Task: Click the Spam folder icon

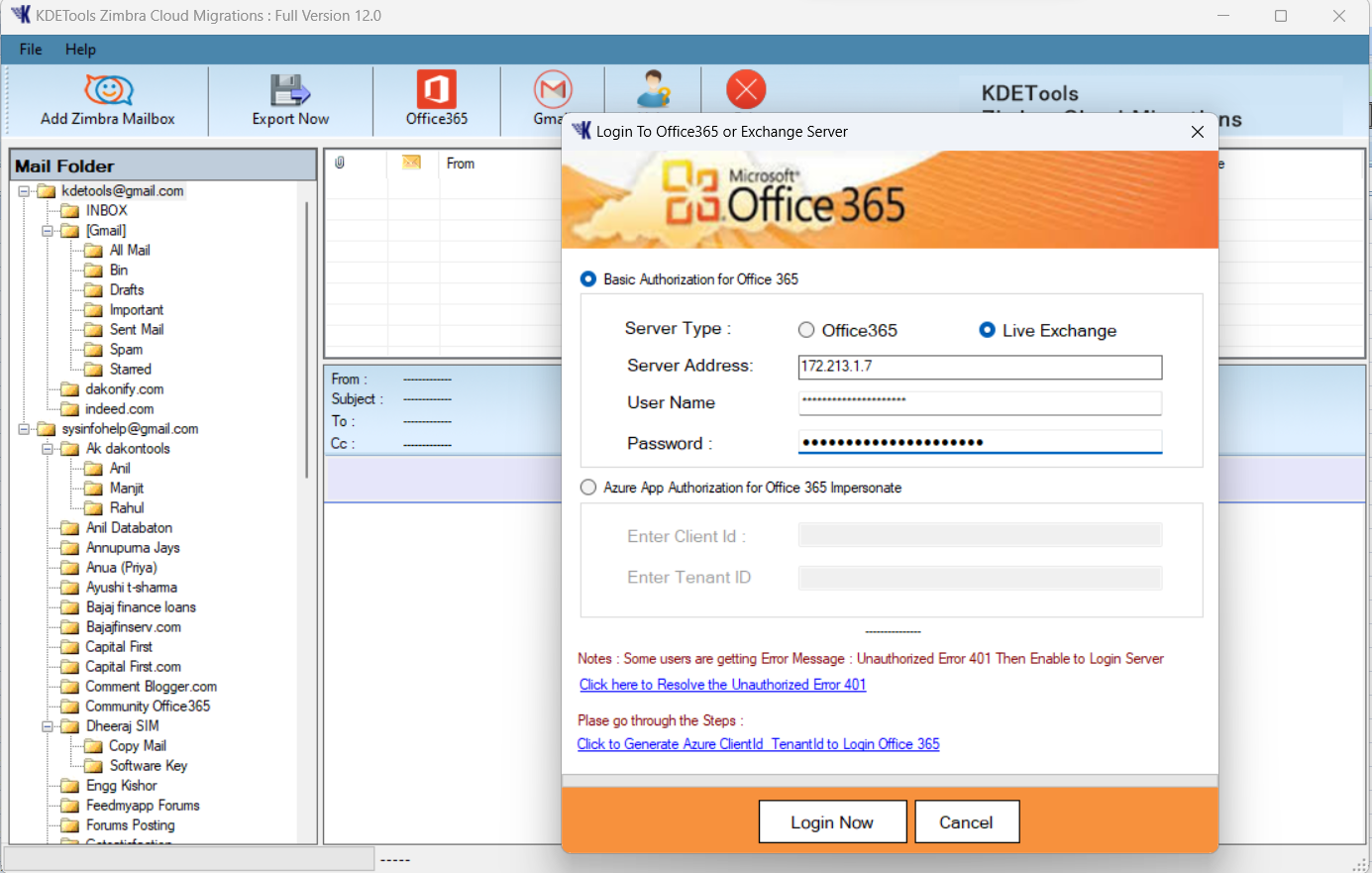Action: click(x=94, y=350)
